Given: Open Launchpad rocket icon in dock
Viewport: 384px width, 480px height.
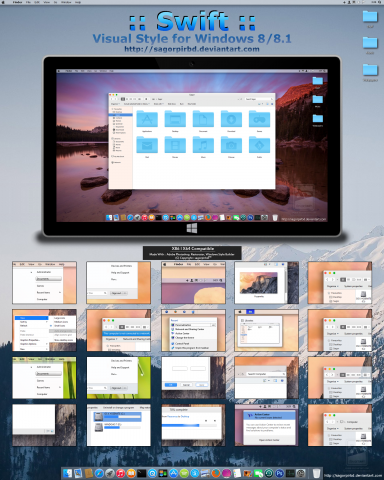Looking at the screenshot, I should click(x=110, y=473).
